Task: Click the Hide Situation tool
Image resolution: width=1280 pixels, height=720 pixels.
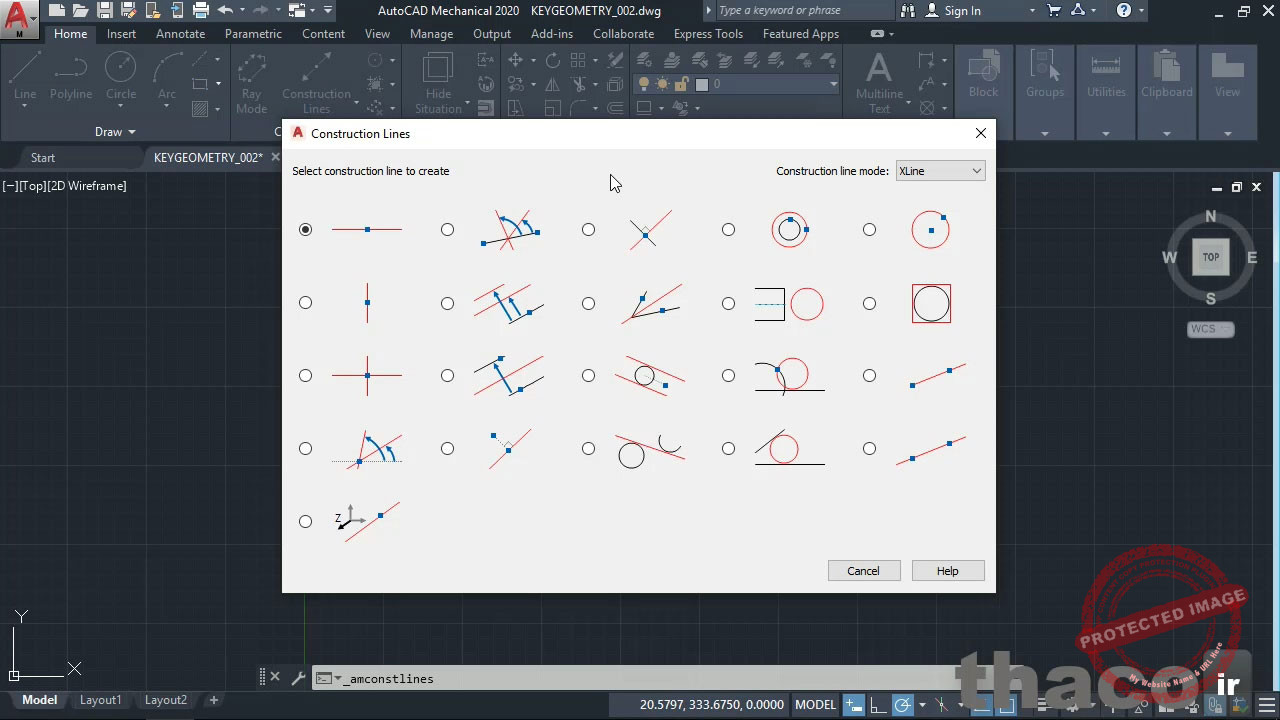Action: pos(438,84)
